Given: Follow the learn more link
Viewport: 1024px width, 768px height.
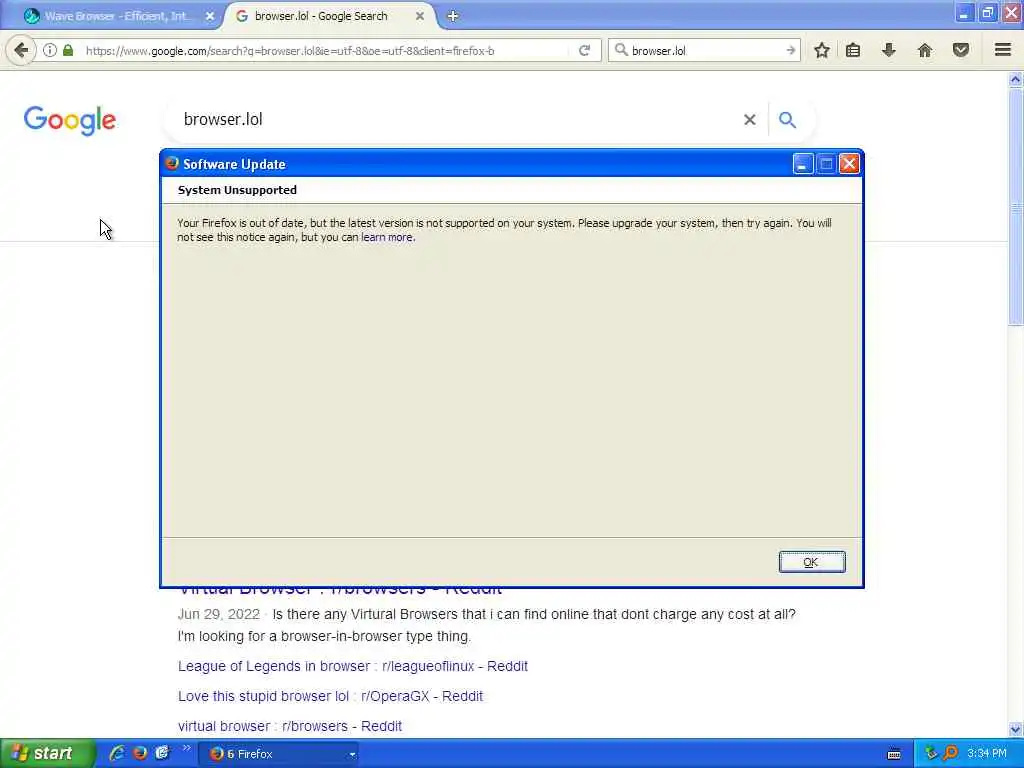Looking at the screenshot, I should 387,238.
